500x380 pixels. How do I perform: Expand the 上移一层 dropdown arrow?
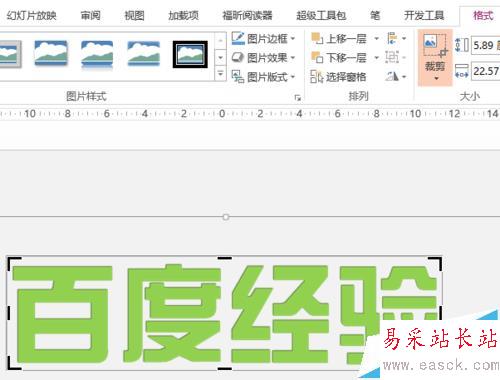(376, 39)
